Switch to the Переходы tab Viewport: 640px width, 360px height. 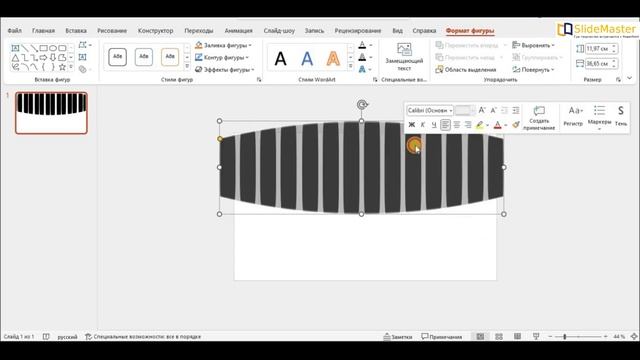[199, 31]
